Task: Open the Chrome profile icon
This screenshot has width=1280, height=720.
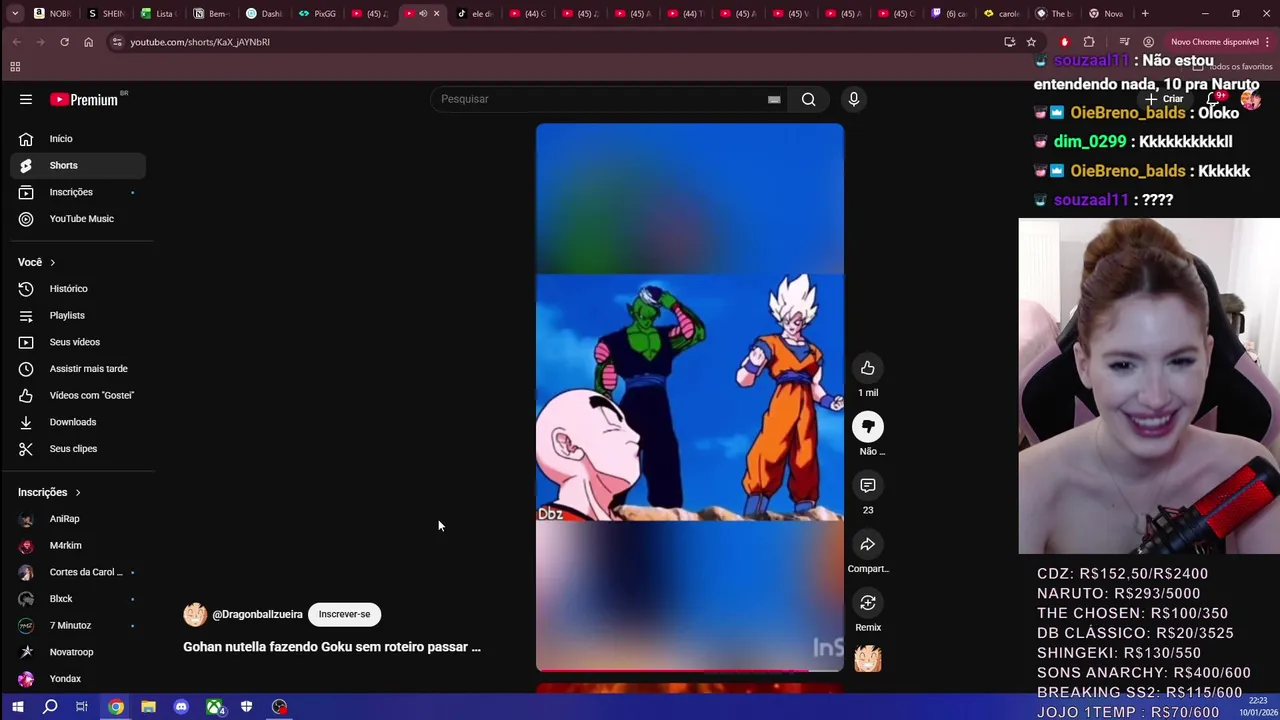Action: (x=1148, y=42)
